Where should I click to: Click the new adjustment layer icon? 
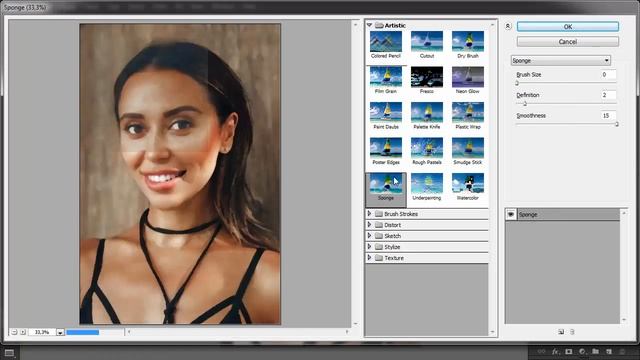pos(582,351)
